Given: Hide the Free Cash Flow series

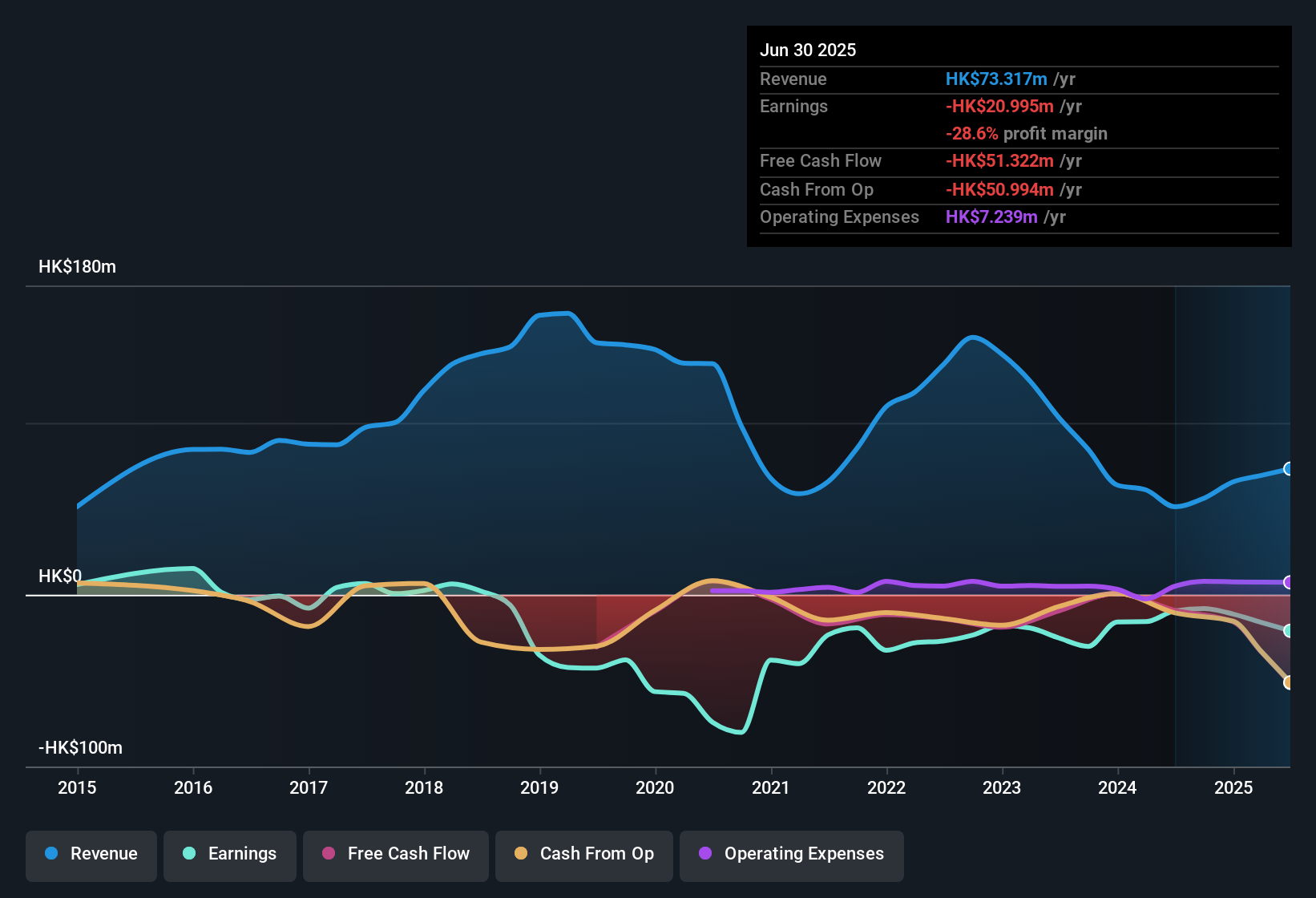Looking at the screenshot, I should point(395,855).
